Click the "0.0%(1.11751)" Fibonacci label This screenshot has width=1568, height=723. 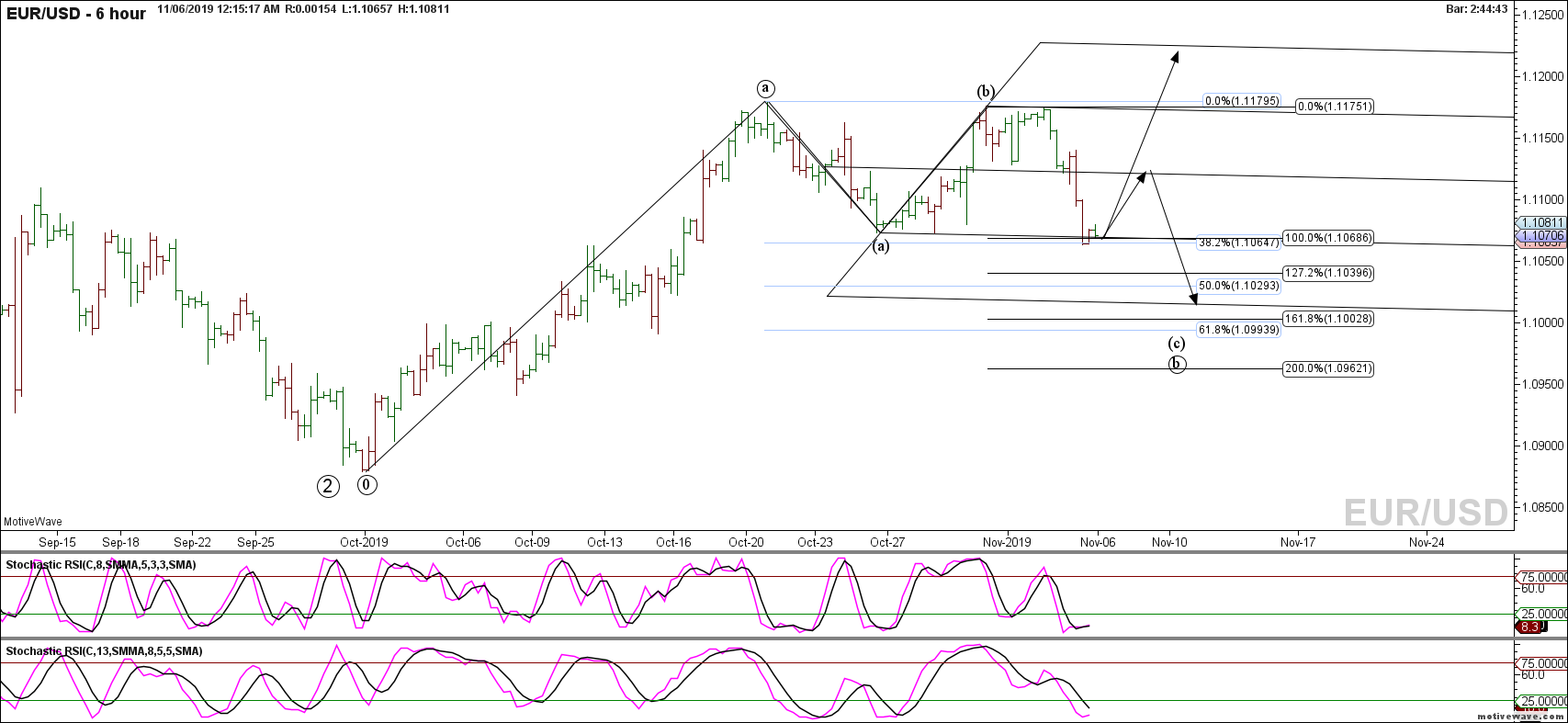pyautogui.click(x=1335, y=107)
